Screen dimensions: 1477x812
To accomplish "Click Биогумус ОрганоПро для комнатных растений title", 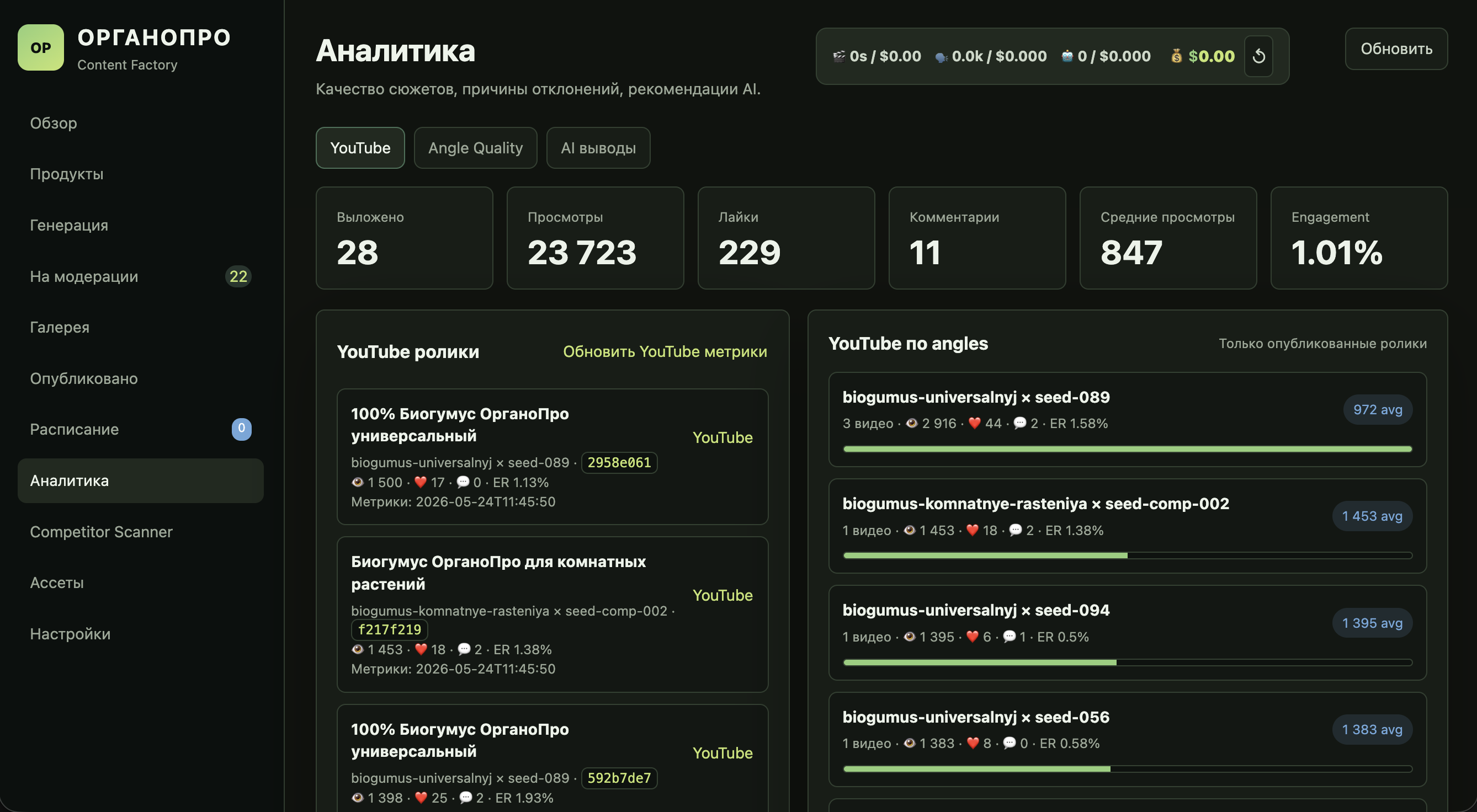I will 498,573.
